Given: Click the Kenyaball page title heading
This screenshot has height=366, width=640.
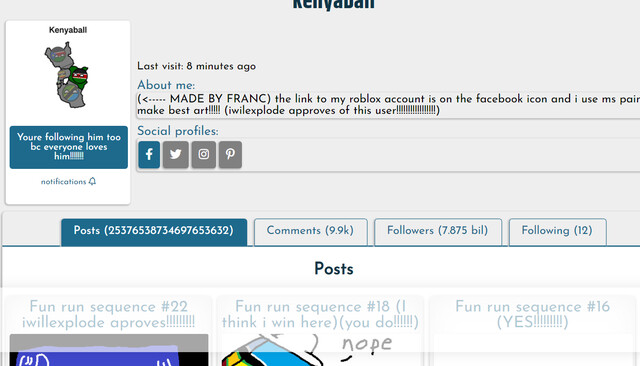Looking at the screenshot, I should pyautogui.click(x=333, y=5).
